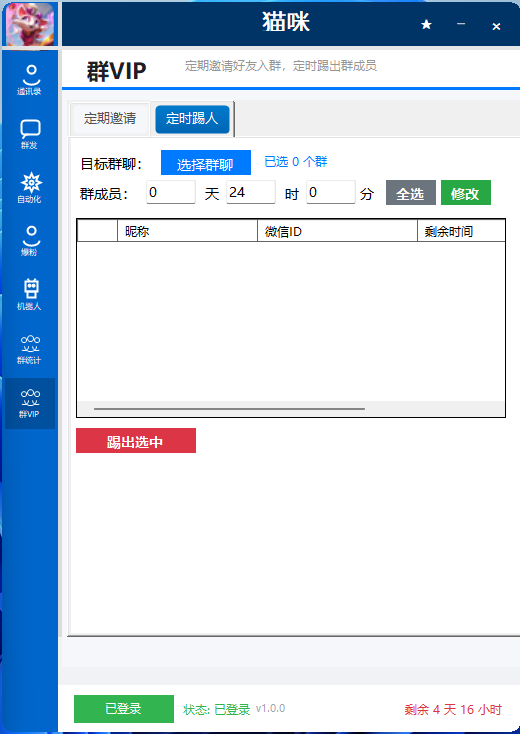The image size is (520, 734).
Task: Open the 群发 mass-message sidebar icon
Action: [29, 134]
